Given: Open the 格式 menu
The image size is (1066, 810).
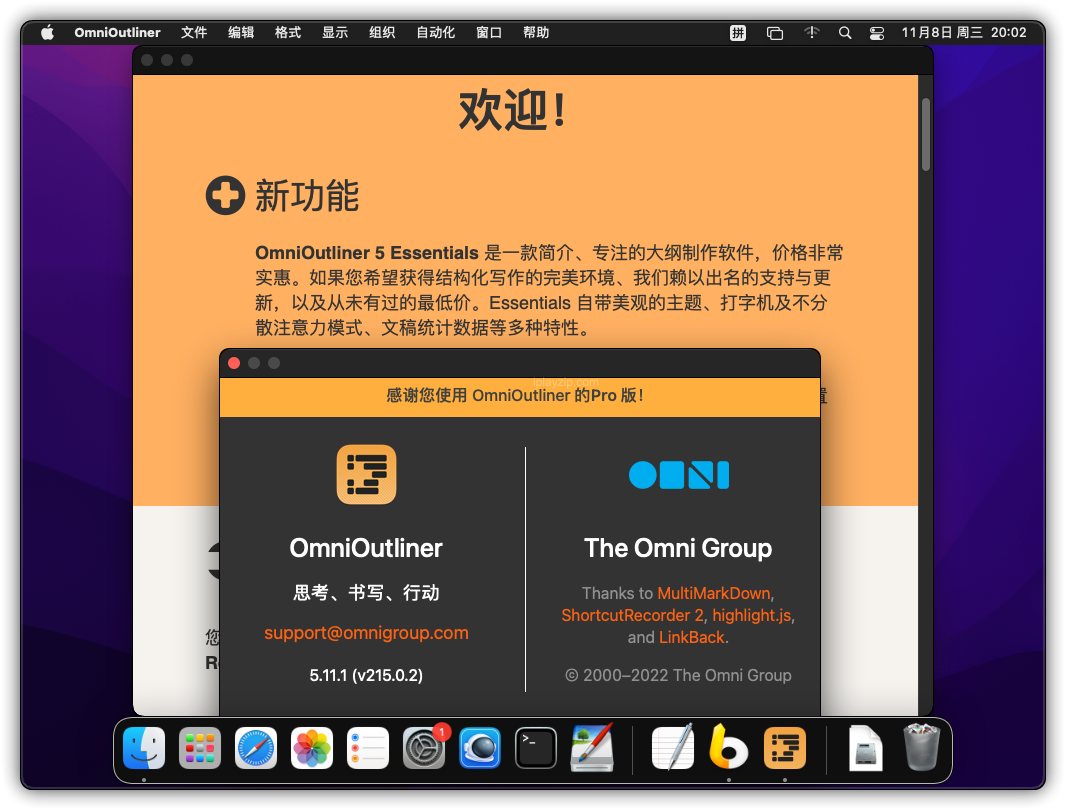Looking at the screenshot, I should 288,33.
